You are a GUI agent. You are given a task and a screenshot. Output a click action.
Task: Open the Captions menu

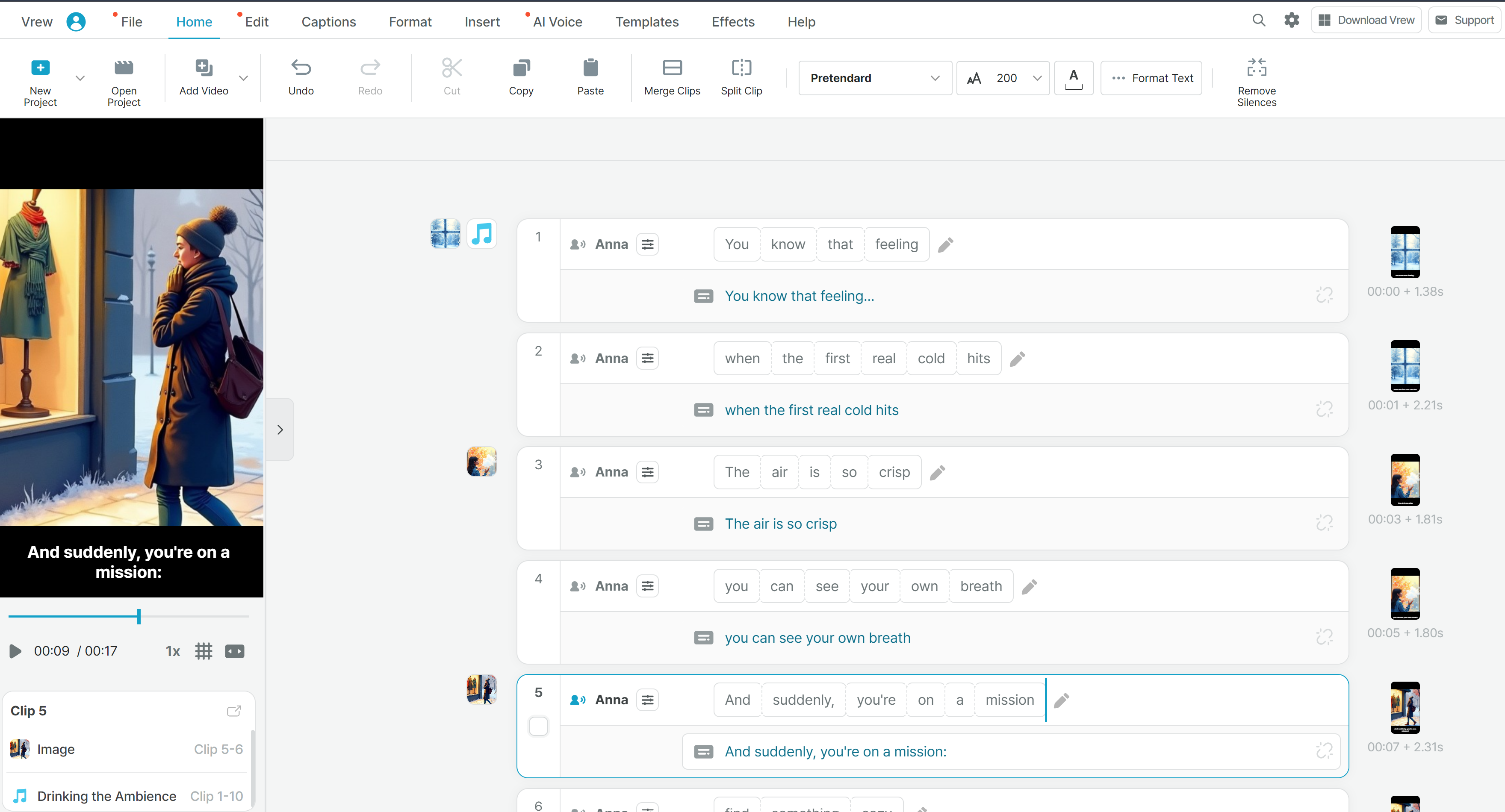328,22
